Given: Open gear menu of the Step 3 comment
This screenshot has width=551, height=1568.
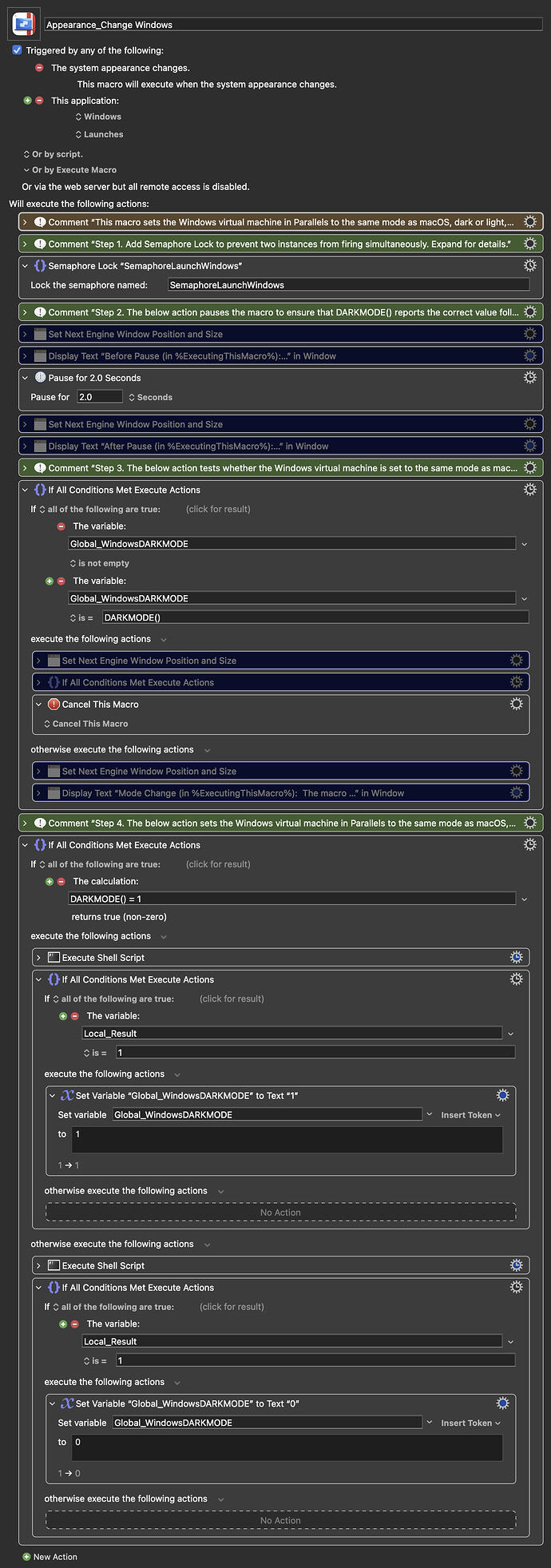Looking at the screenshot, I should [529, 468].
